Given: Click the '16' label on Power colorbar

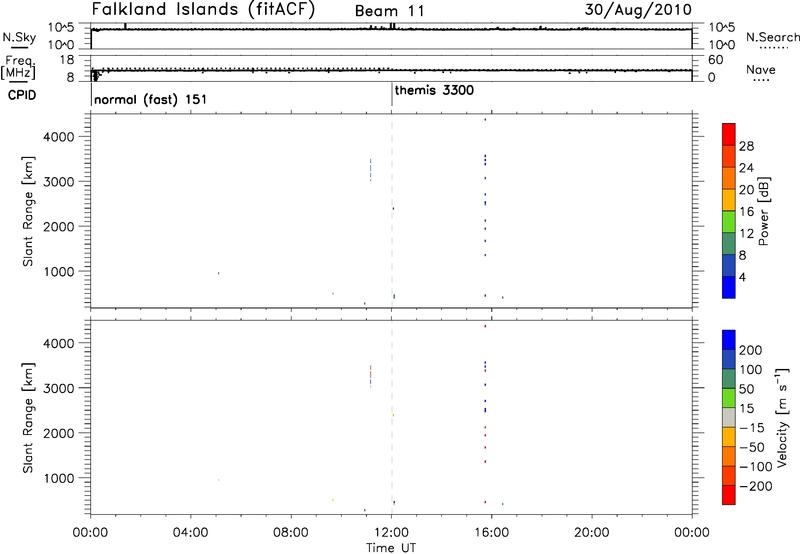Looking at the screenshot, I should [746, 211].
